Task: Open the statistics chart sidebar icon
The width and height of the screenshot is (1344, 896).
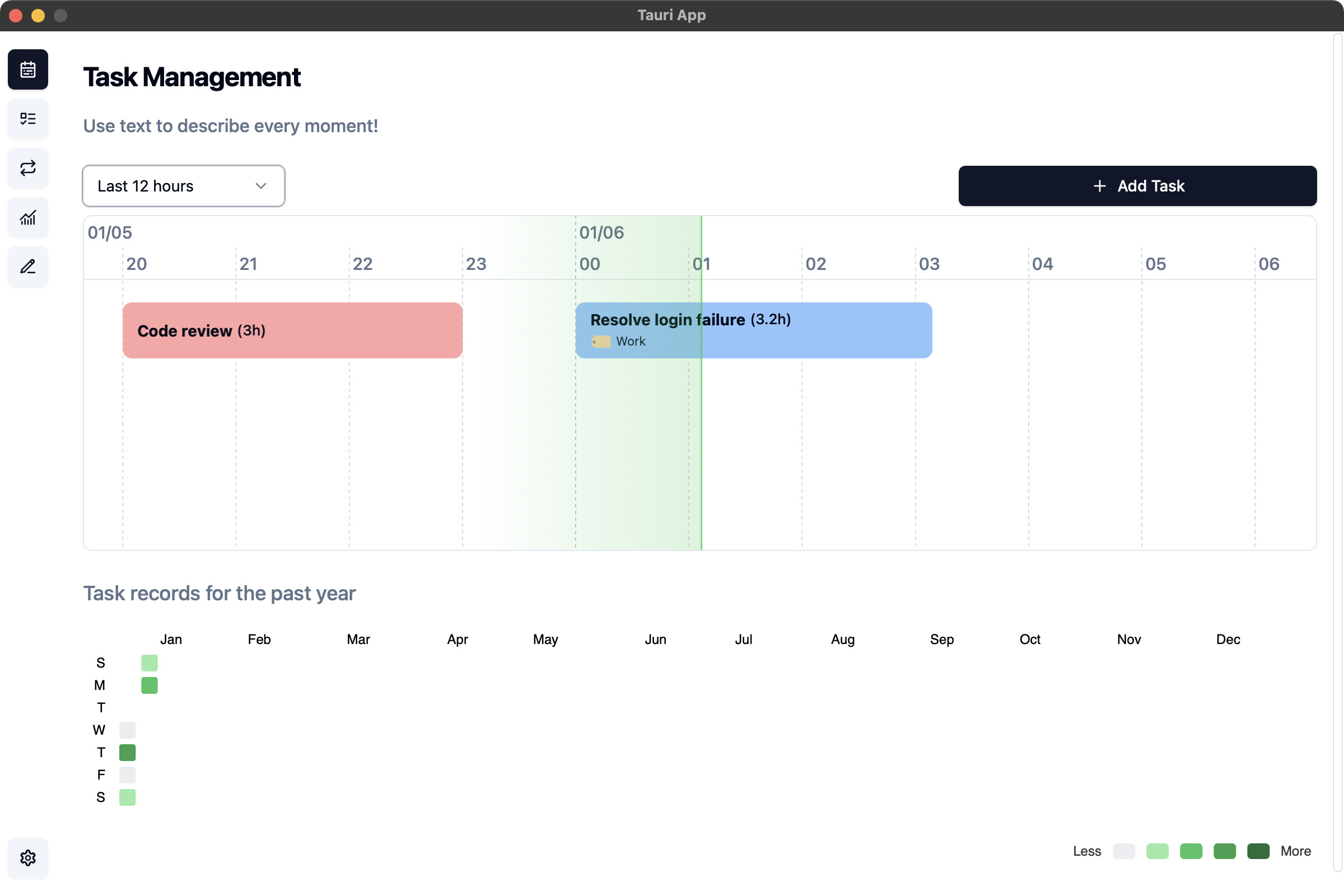Action: [x=27, y=218]
